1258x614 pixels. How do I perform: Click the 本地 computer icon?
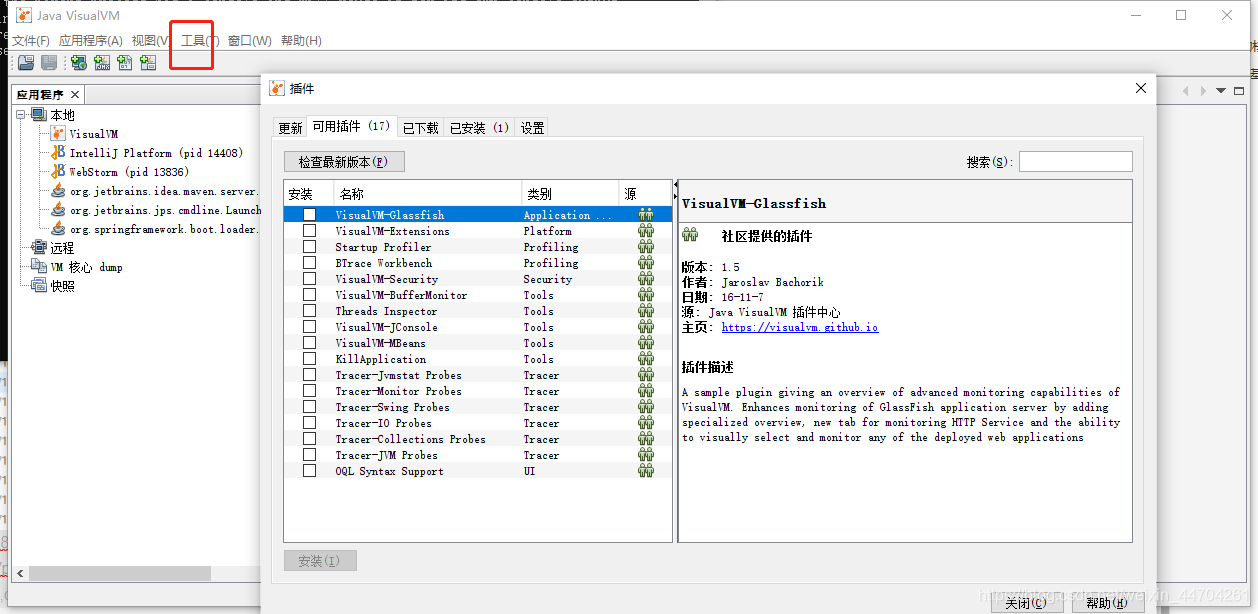coord(39,115)
